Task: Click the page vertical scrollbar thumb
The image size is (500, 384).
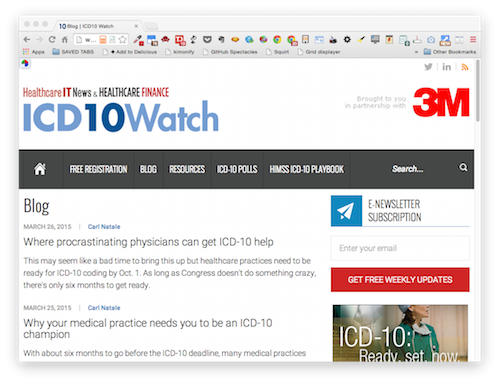Action: click(478, 91)
